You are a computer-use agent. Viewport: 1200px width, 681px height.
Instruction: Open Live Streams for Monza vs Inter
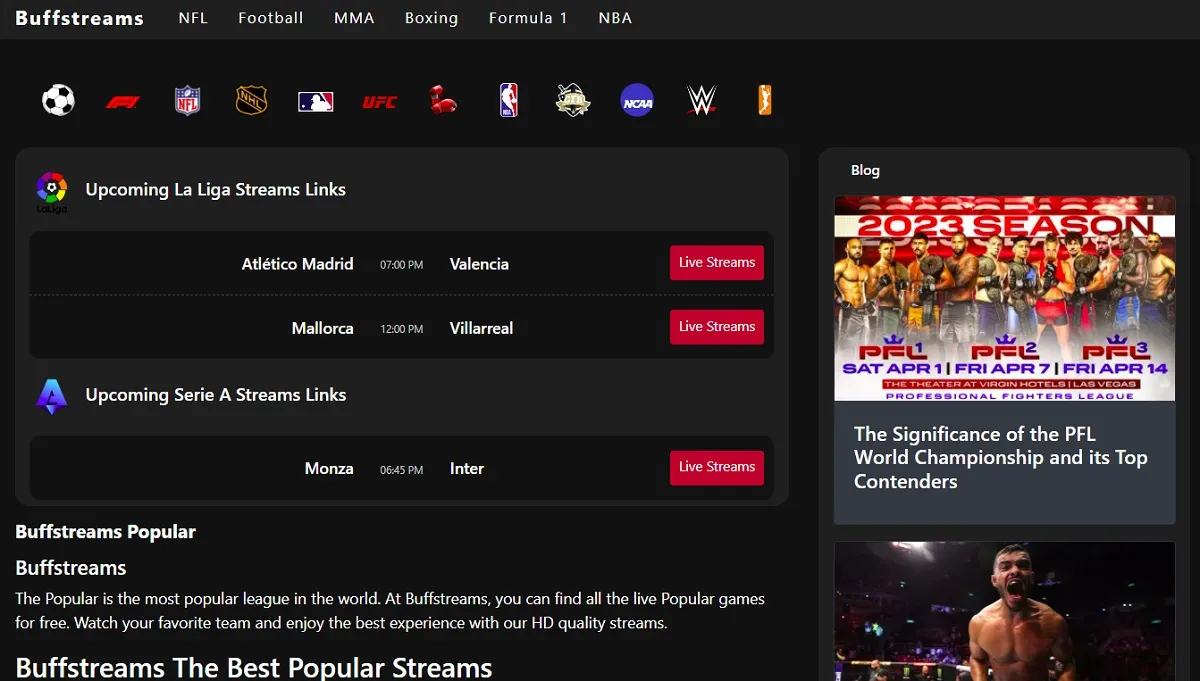[x=717, y=467]
